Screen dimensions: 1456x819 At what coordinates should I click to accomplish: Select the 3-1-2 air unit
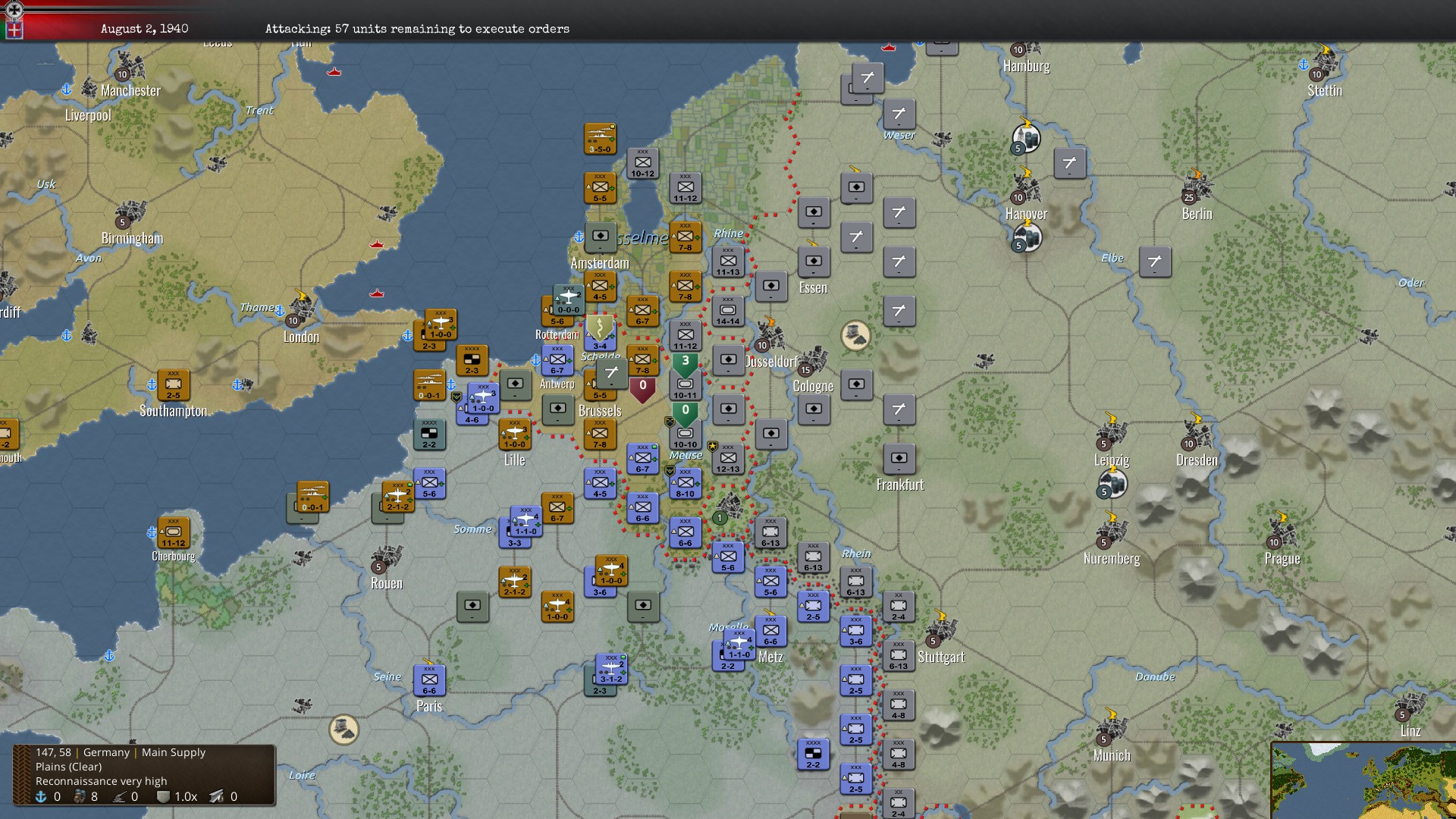[611, 669]
